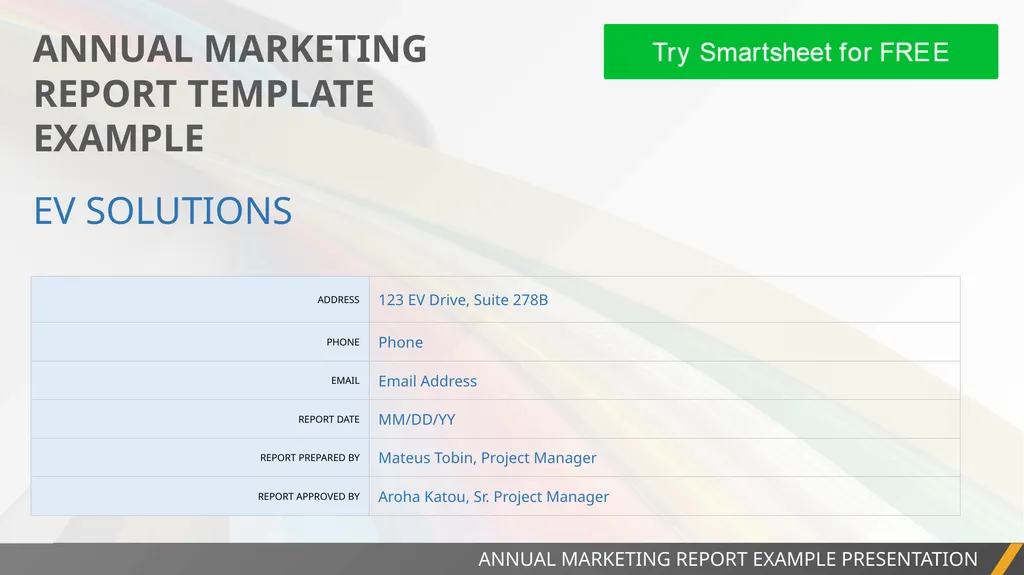Image resolution: width=1024 pixels, height=575 pixels.
Task: Select the 123 EV Drive, Suite 278B value
Action: click(463, 300)
